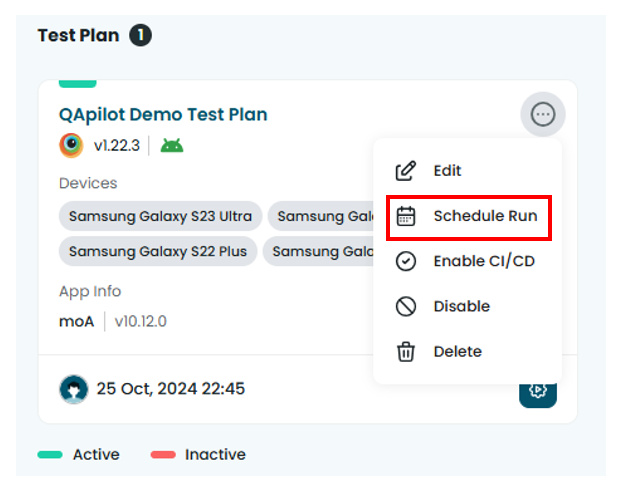Click the Samsung Galaxy S23 Ultra chip
Image resolution: width=633 pixels, height=489 pixels.
(160, 216)
